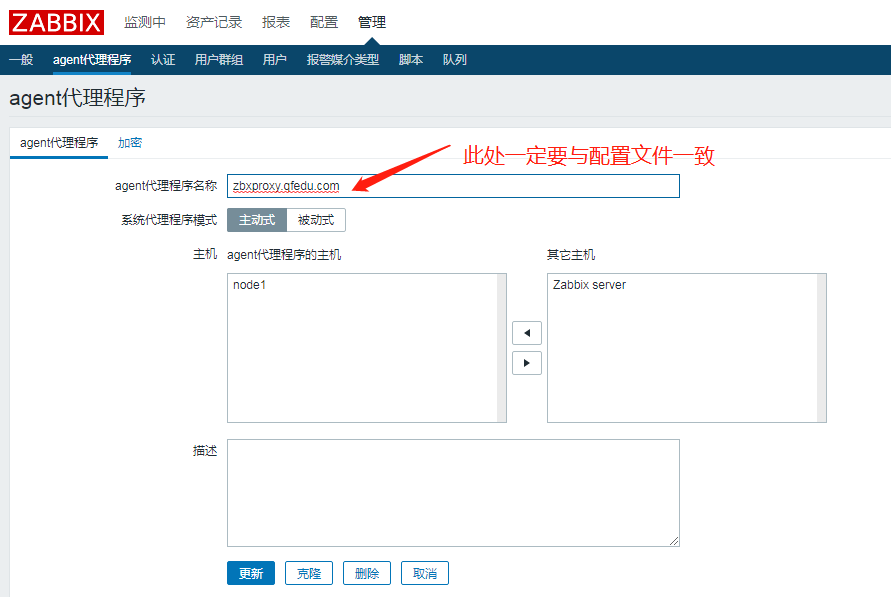Click the 其它主机 list scrollbar

[x=822, y=348]
